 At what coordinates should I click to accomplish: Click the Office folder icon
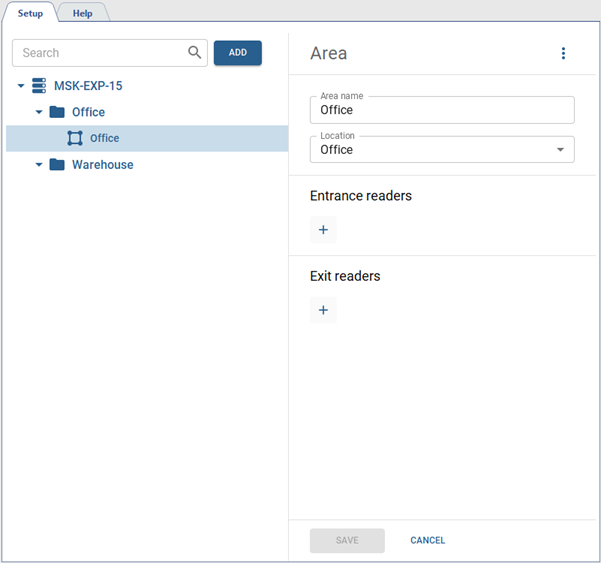pyautogui.click(x=57, y=112)
